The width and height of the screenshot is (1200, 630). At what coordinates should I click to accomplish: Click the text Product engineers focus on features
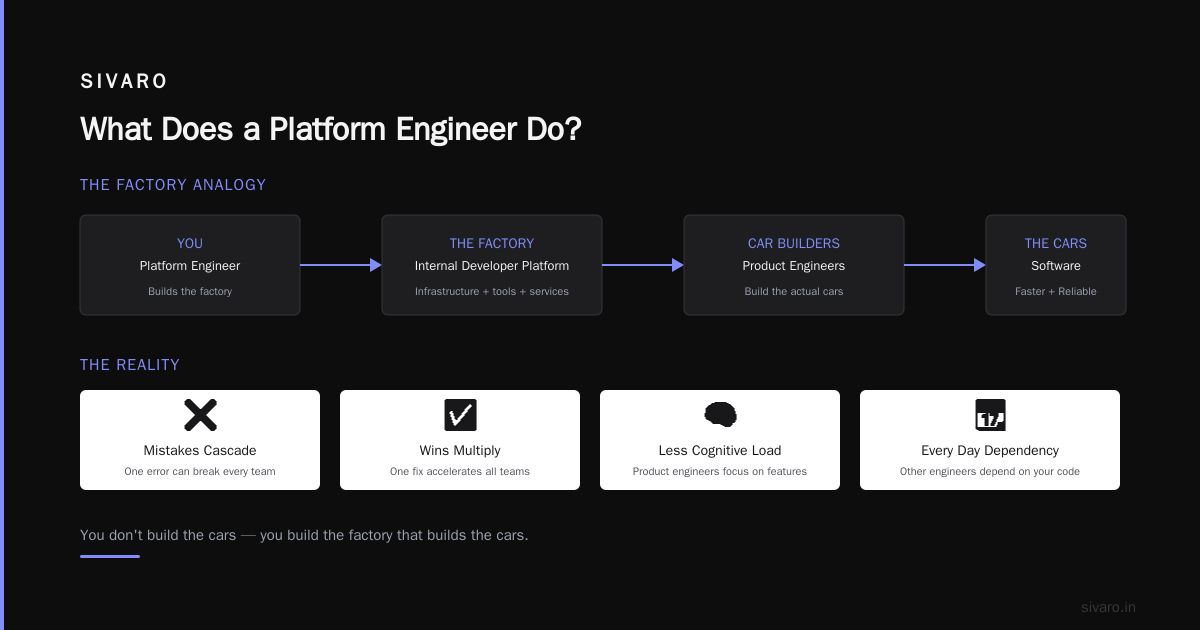tap(720, 472)
